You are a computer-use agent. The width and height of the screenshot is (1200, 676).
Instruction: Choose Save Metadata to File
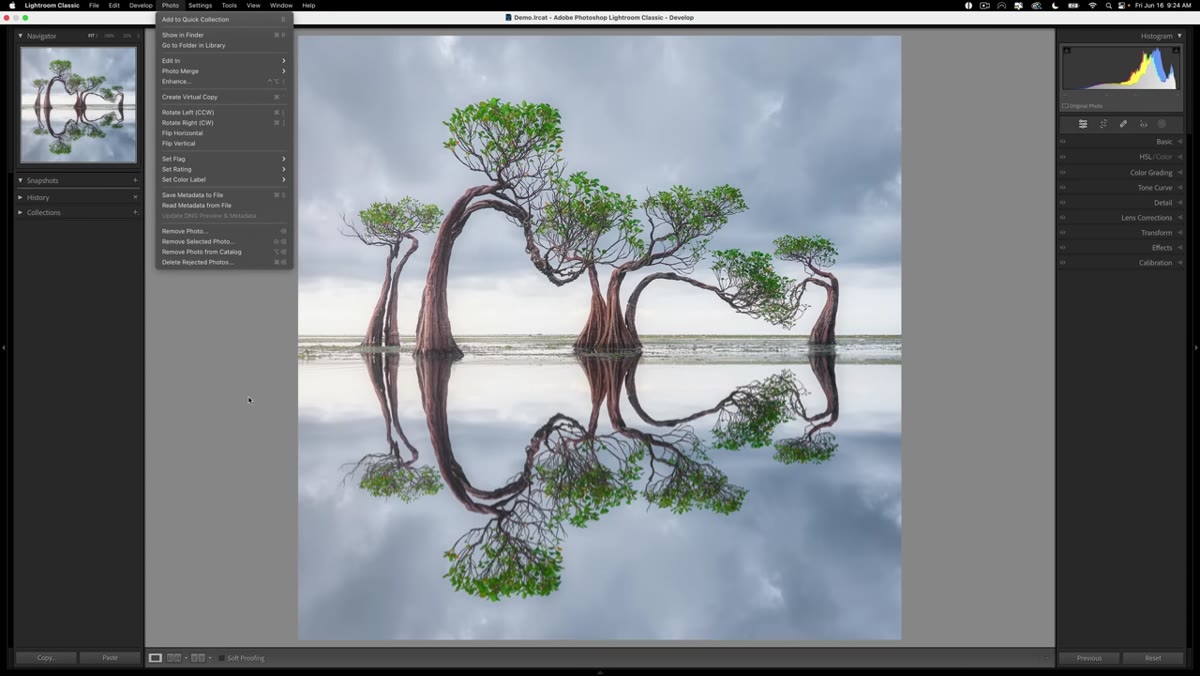tap(224, 195)
